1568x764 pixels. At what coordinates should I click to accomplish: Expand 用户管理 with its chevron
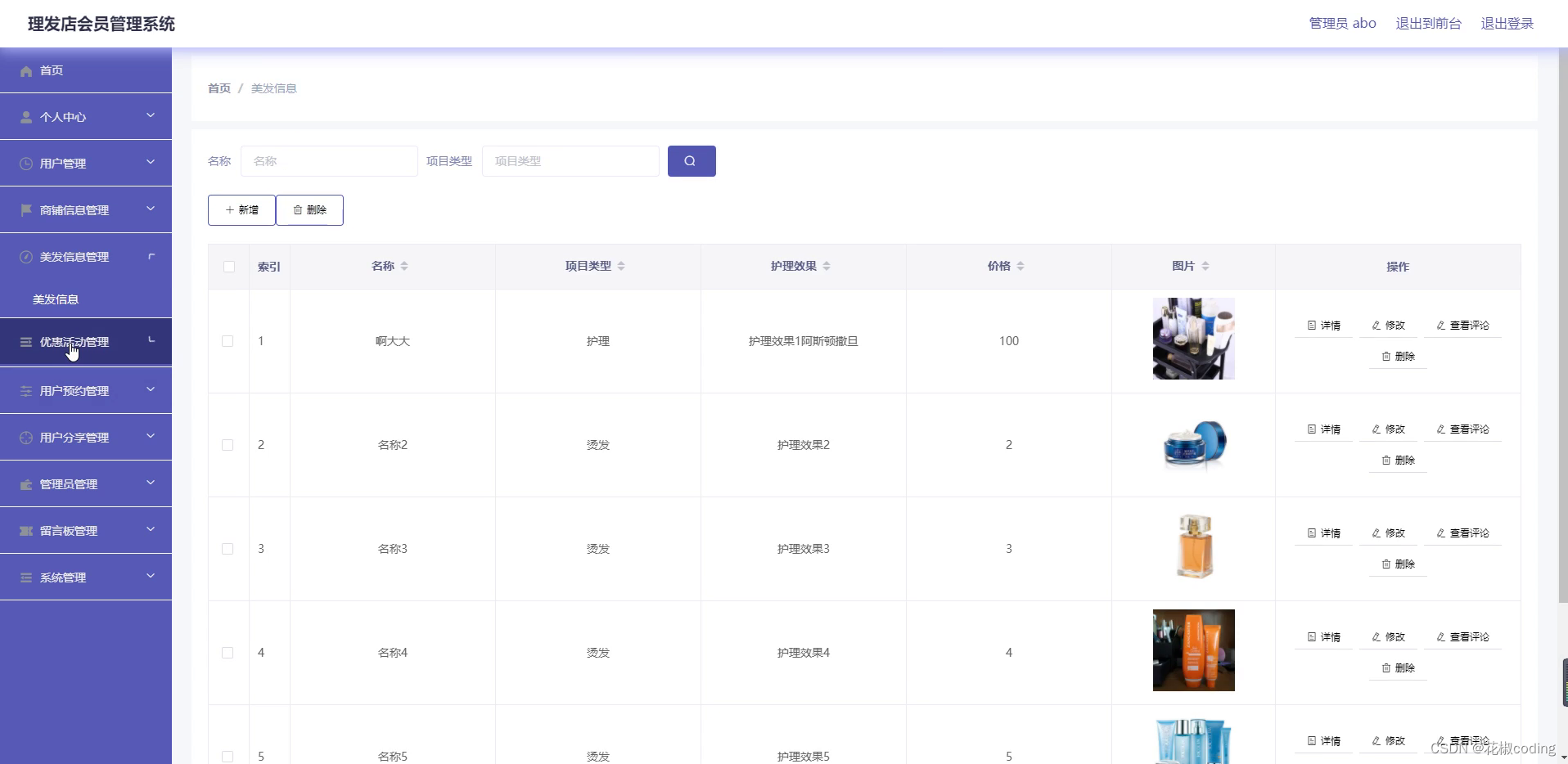pos(151,162)
